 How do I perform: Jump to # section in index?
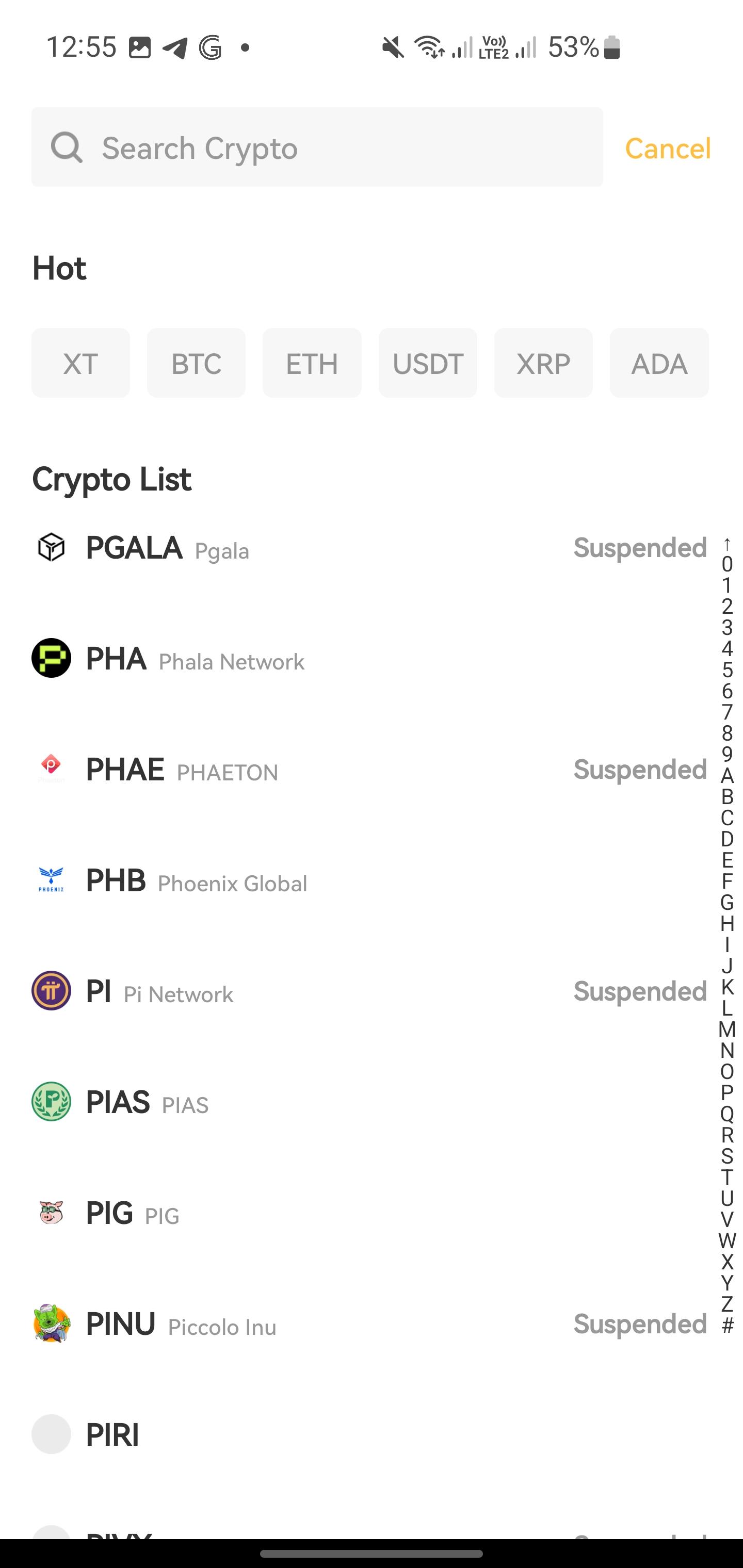(x=726, y=1325)
